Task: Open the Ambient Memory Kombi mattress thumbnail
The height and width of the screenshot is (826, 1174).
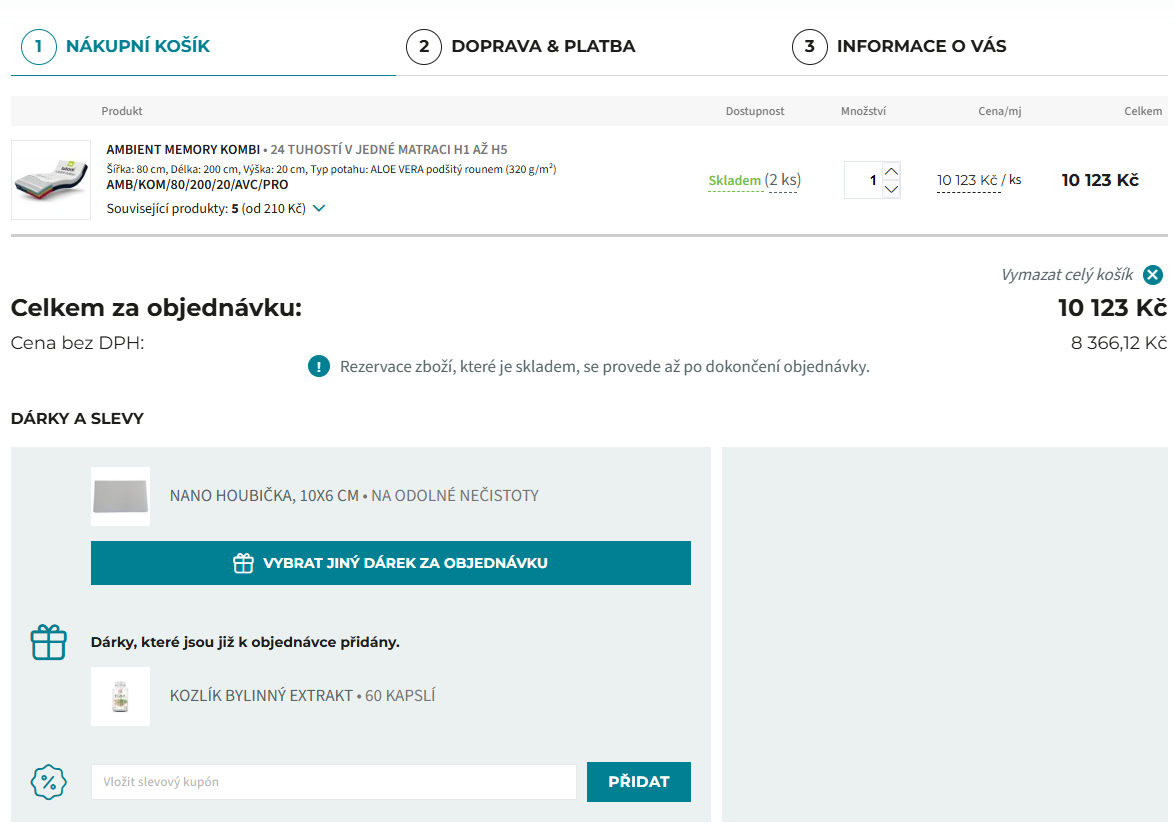Action: tap(51, 180)
